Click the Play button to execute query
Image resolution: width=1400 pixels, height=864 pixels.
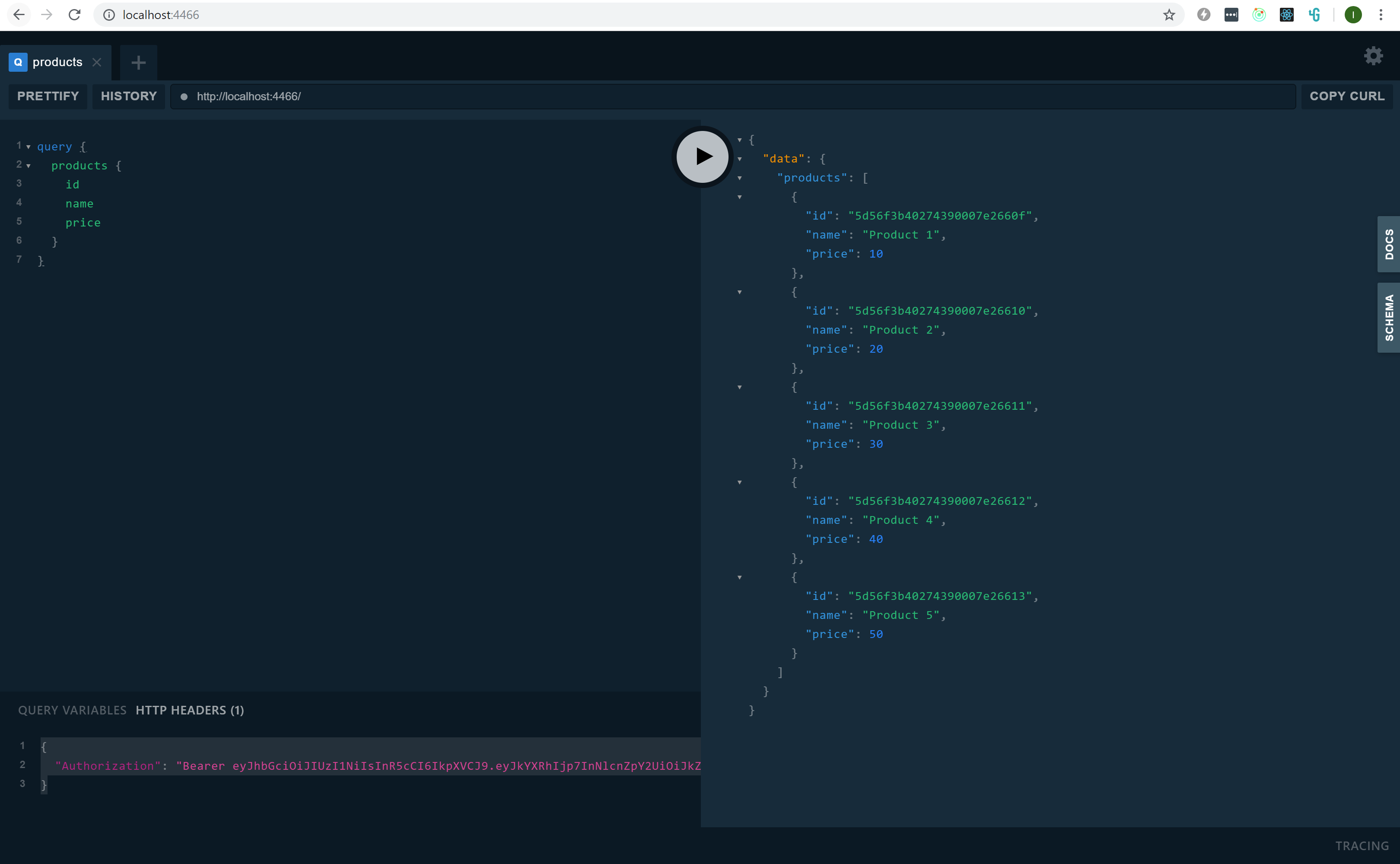[700, 156]
